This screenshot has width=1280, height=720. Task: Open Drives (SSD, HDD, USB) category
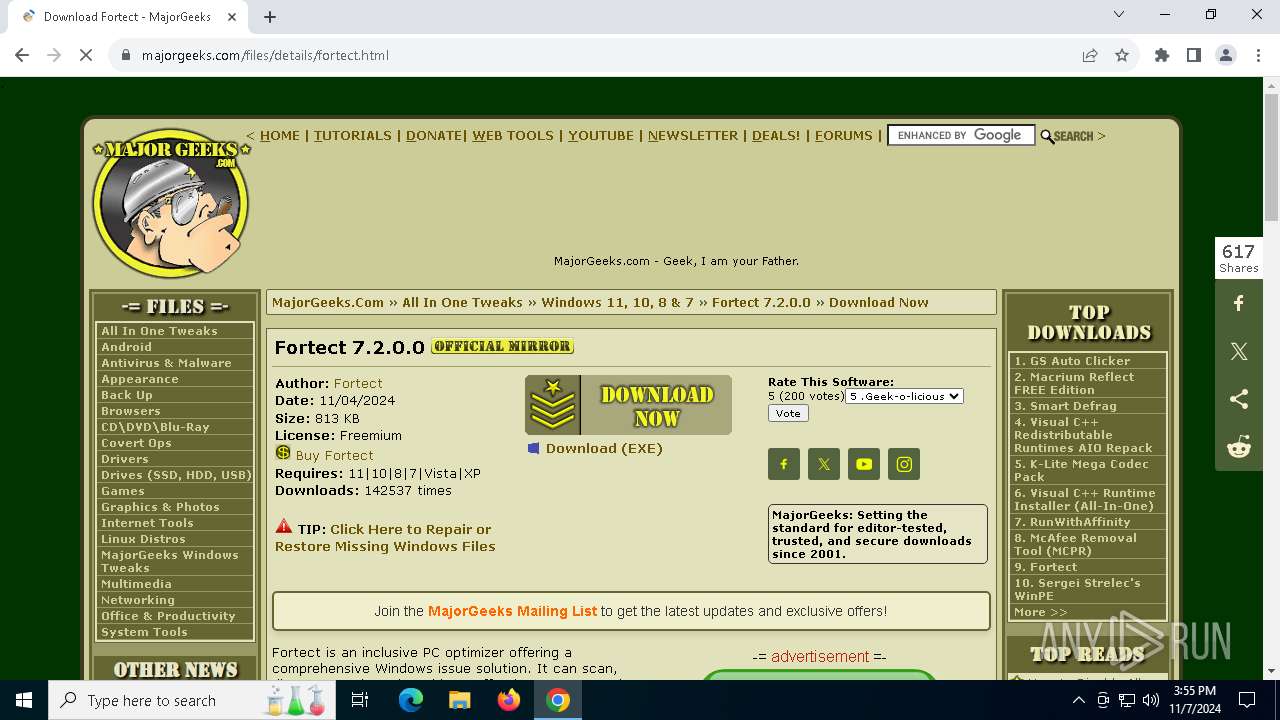coord(176,475)
